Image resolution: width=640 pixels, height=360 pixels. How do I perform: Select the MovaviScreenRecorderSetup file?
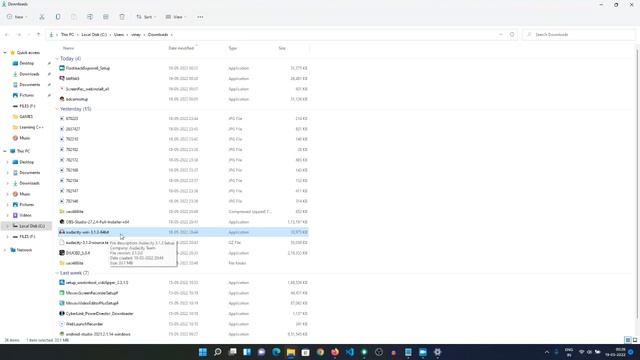92,293
